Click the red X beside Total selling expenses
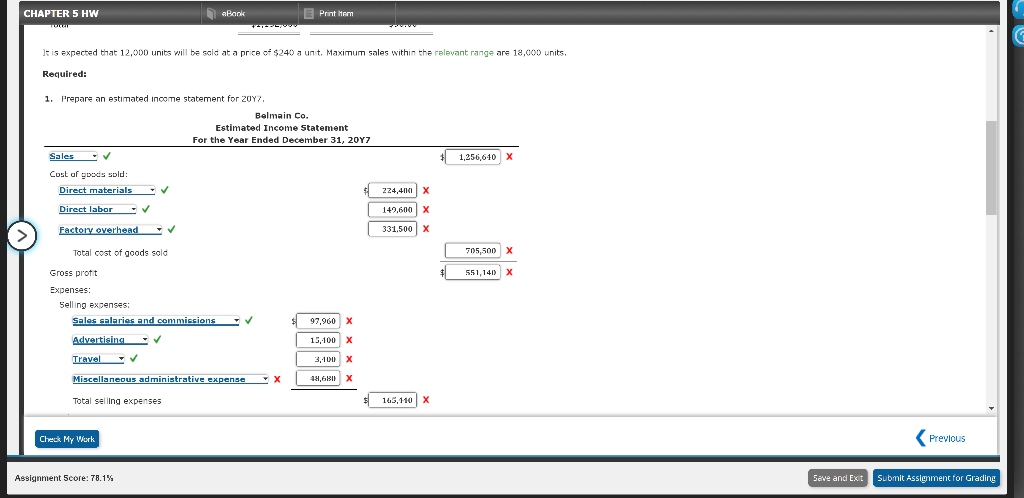Screen dimensions: 1024x498 [425, 401]
